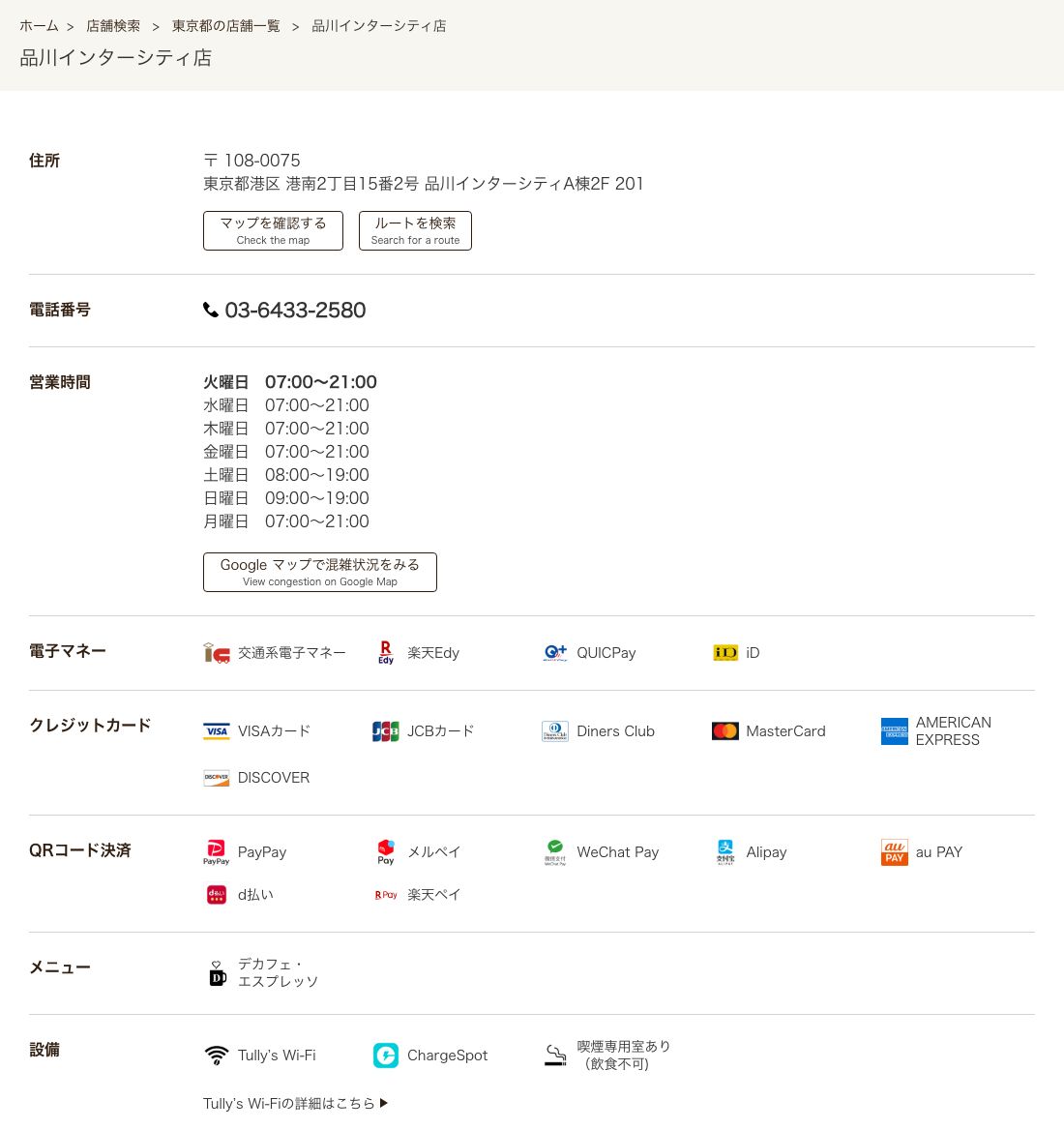Open マップを確認する map button
The image size is (1064, 1130).
(x=273, y=230)
